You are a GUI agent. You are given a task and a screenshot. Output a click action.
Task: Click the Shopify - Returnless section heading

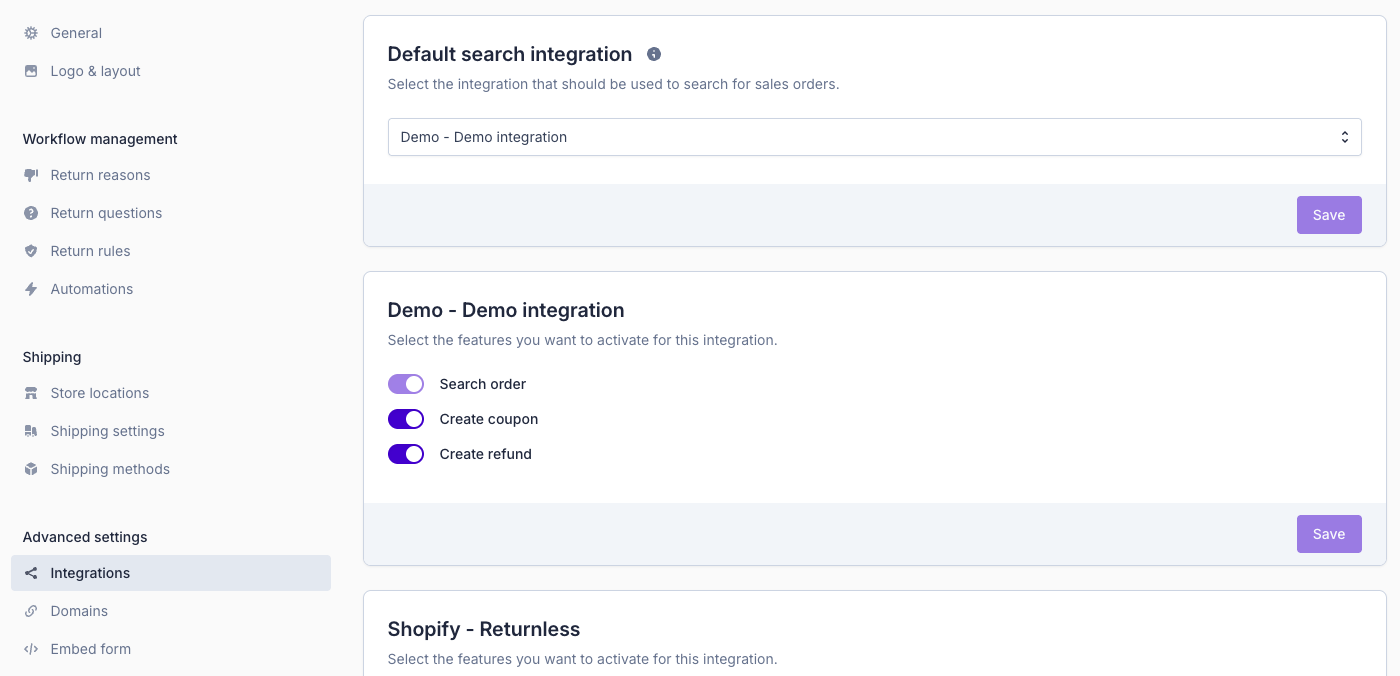pyautogui.click(x=484, y=629)
